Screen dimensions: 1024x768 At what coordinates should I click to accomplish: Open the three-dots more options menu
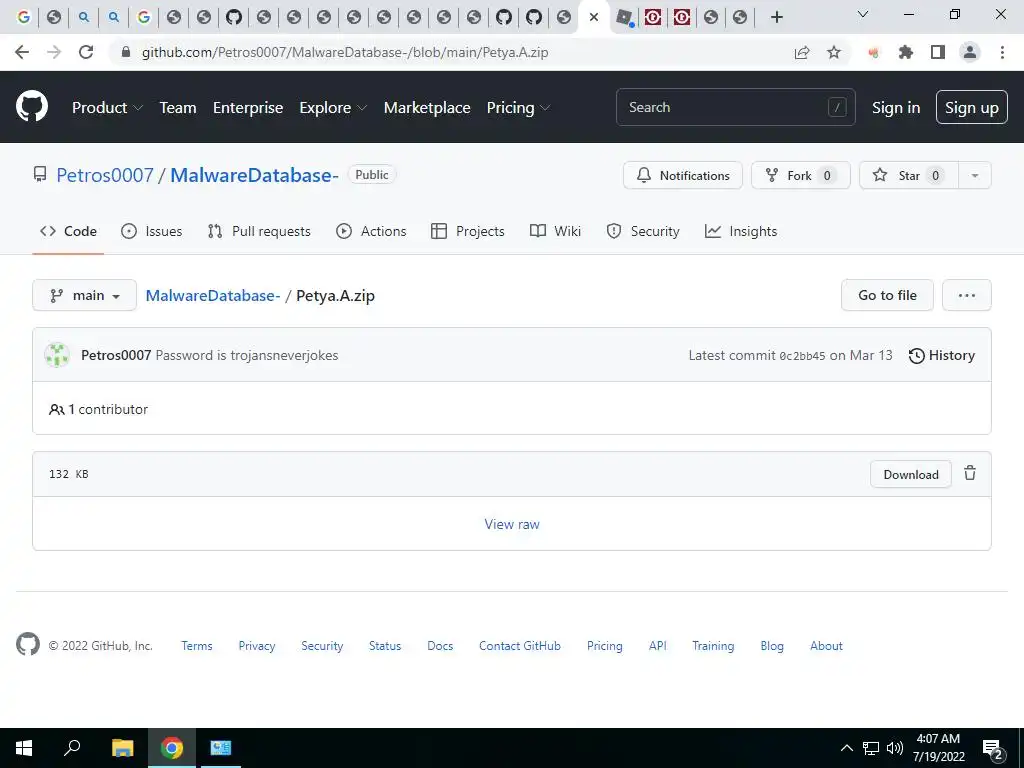[x=967, y=295]
